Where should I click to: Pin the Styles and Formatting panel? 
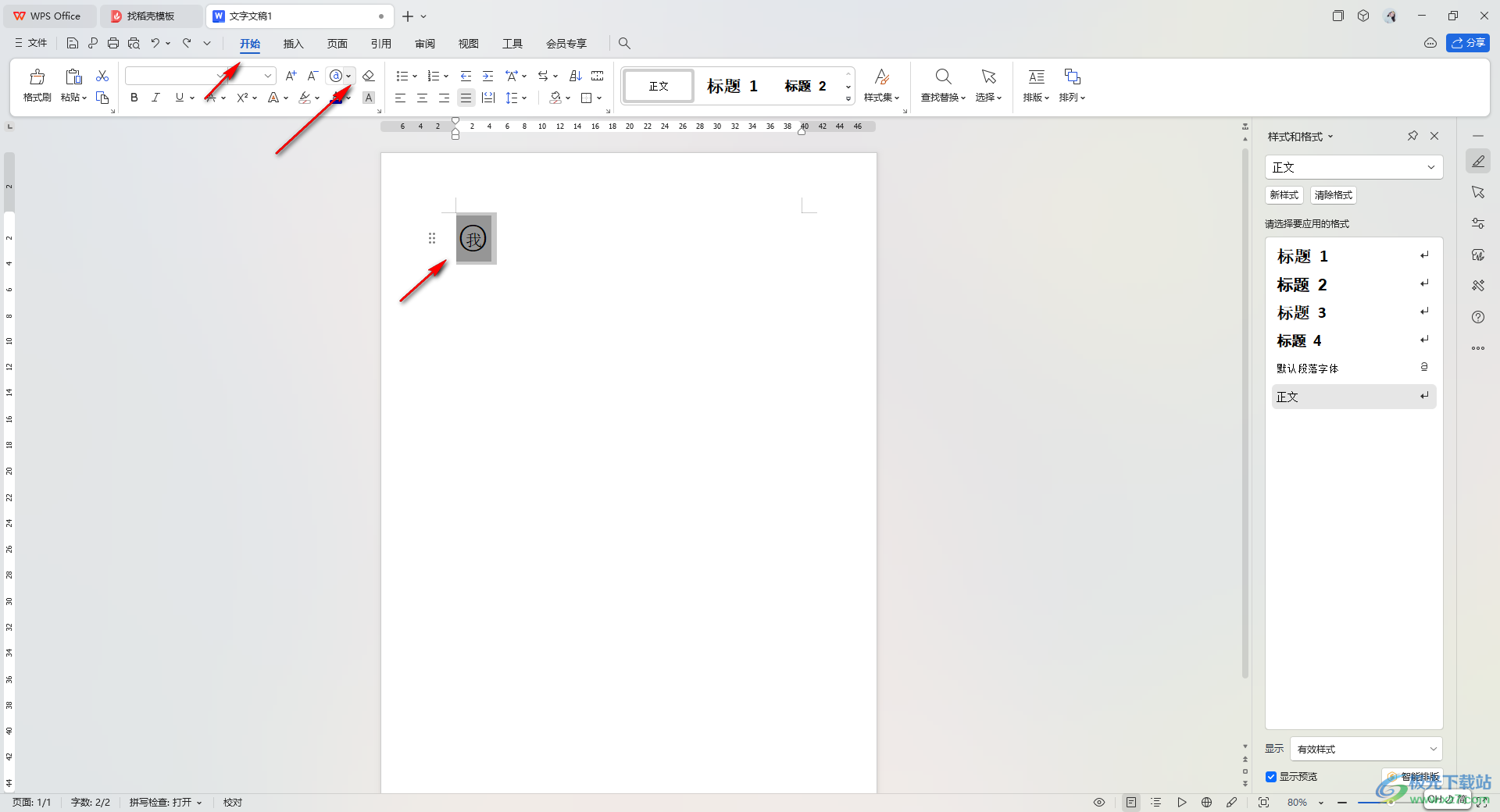click(1412, 136)
